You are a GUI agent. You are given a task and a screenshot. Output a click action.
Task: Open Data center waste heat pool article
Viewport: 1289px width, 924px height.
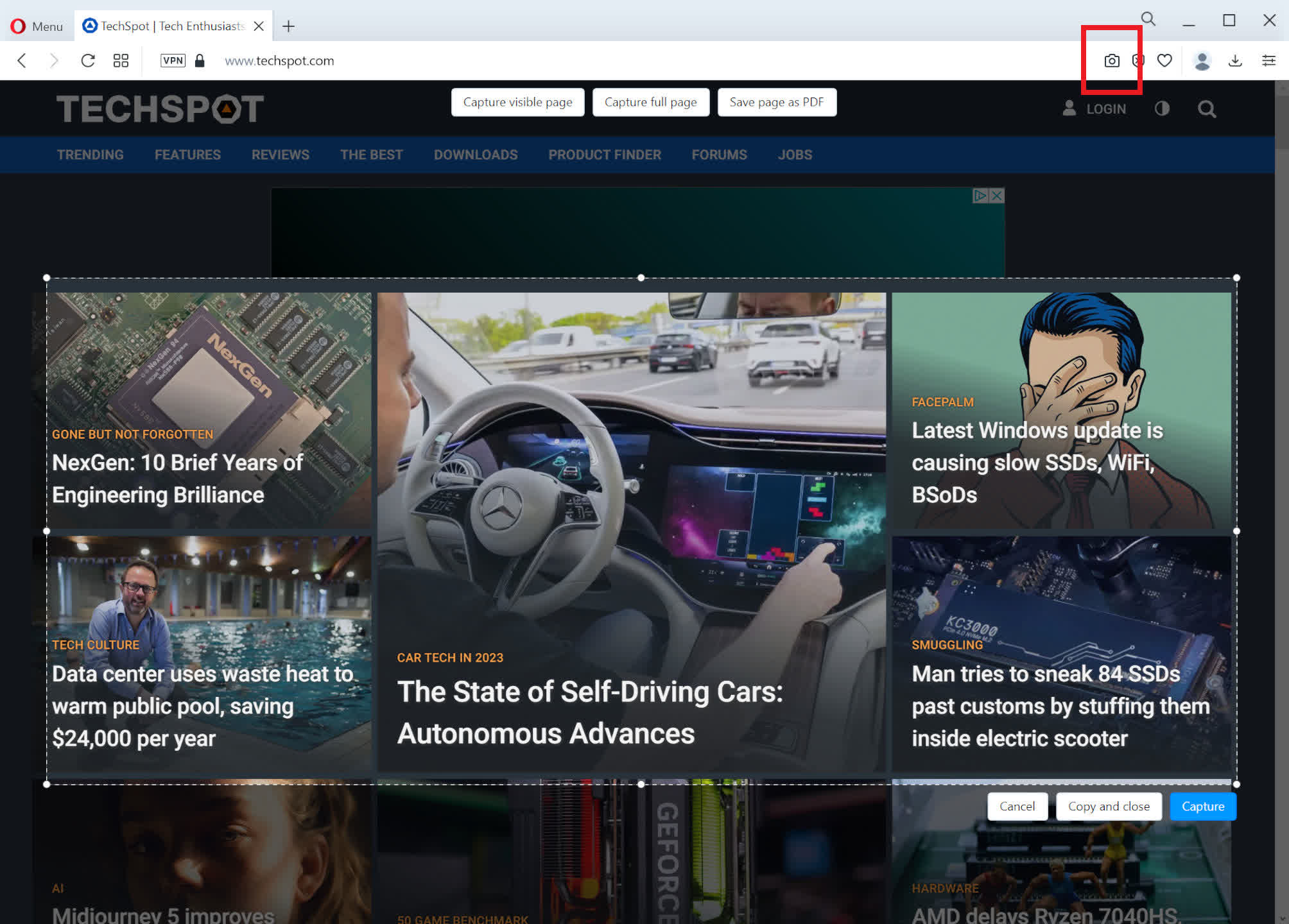pyautogui.click(x=203, y=706)
